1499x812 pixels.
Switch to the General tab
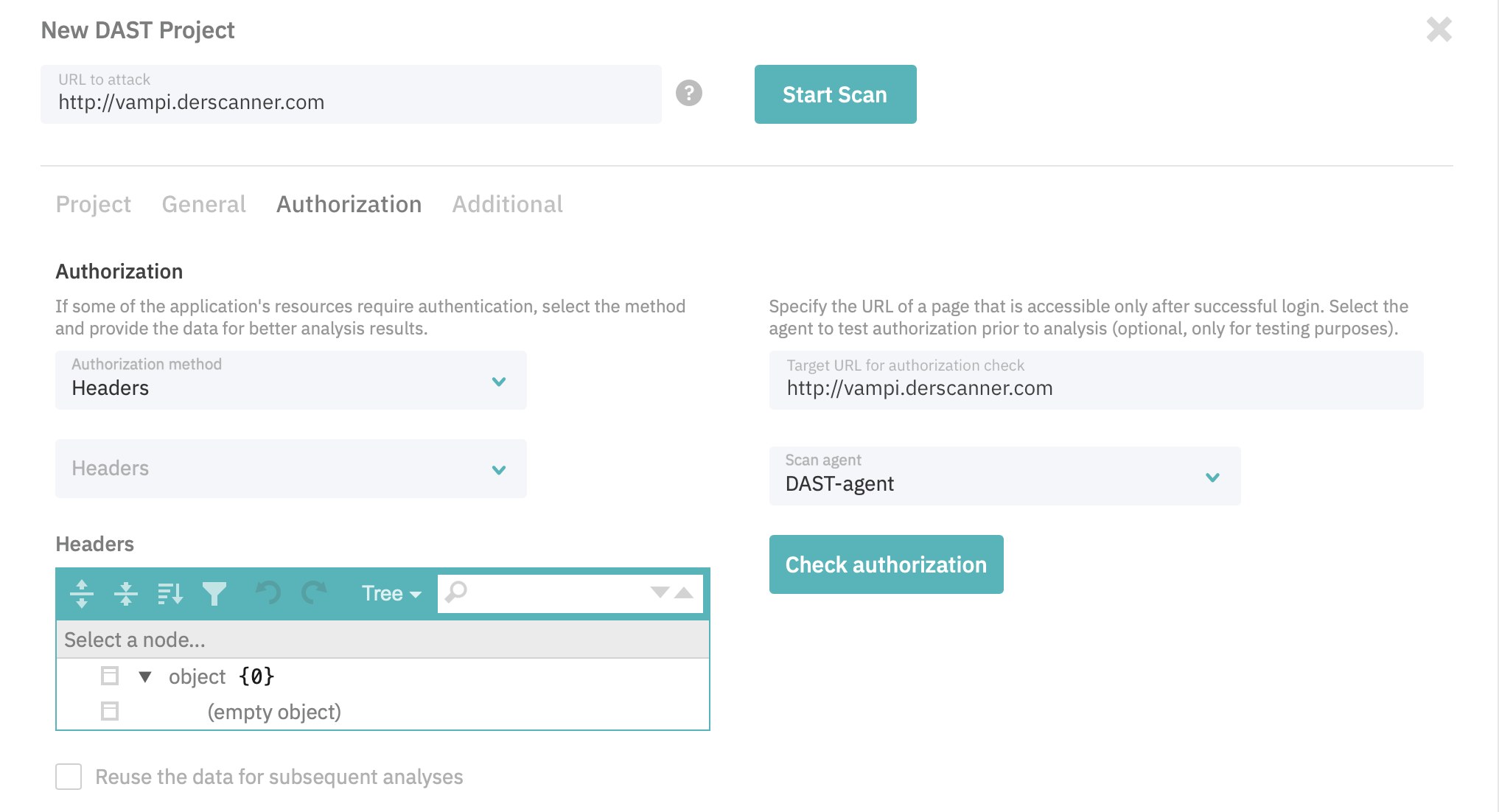204,204
